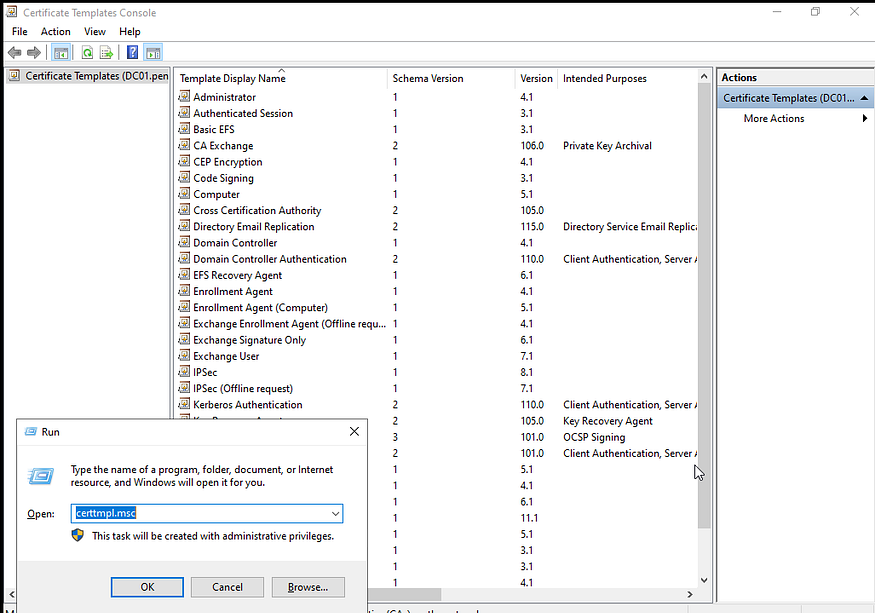The width and height of the screenshot is (875, 613).
Task: Click the Authenticated Session template icon
Action: click(x=184, y=113)
